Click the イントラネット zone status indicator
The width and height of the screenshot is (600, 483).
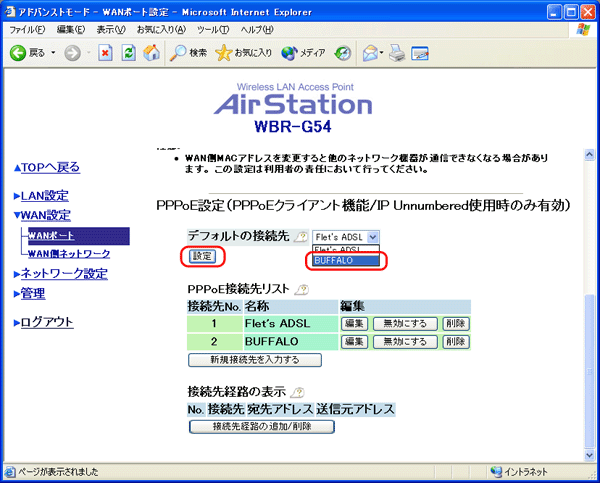coord(519,472)
